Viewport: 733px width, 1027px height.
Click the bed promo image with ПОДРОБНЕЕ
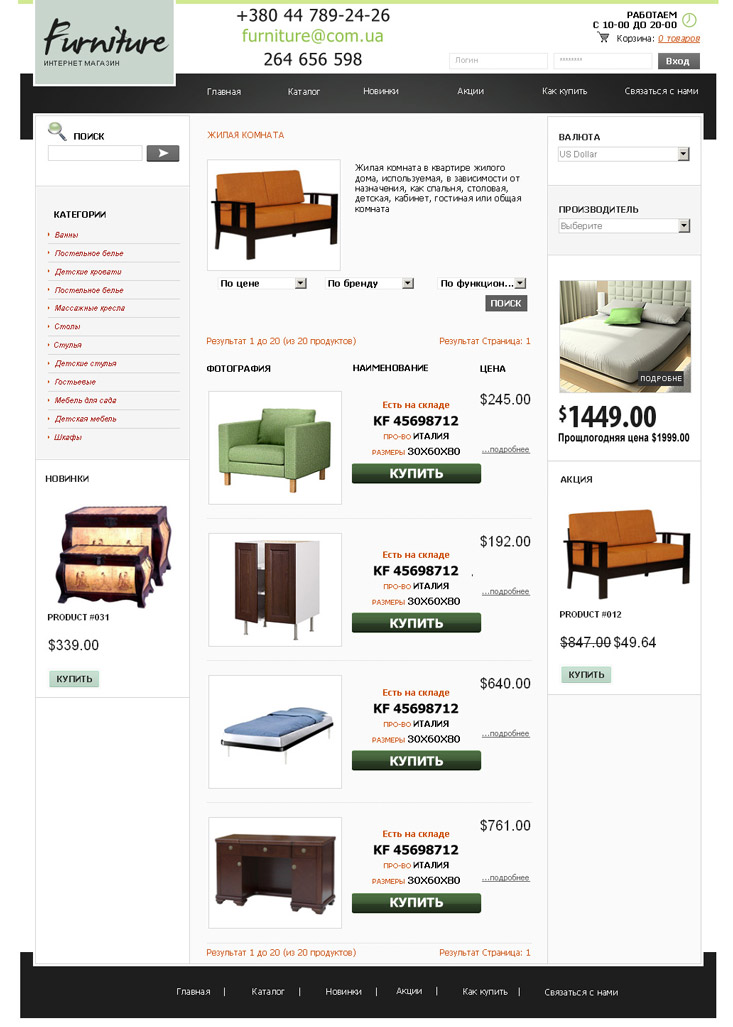point(625,336)
